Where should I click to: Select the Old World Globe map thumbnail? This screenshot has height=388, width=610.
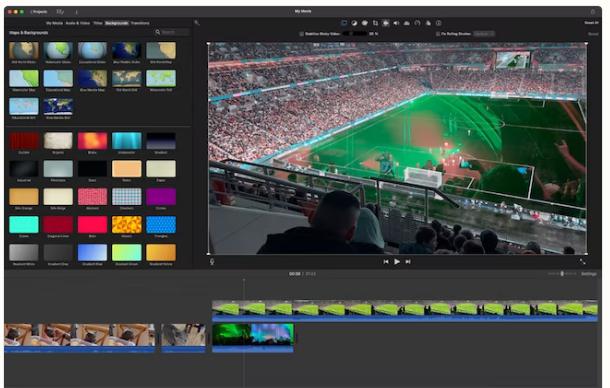(24, 51)
